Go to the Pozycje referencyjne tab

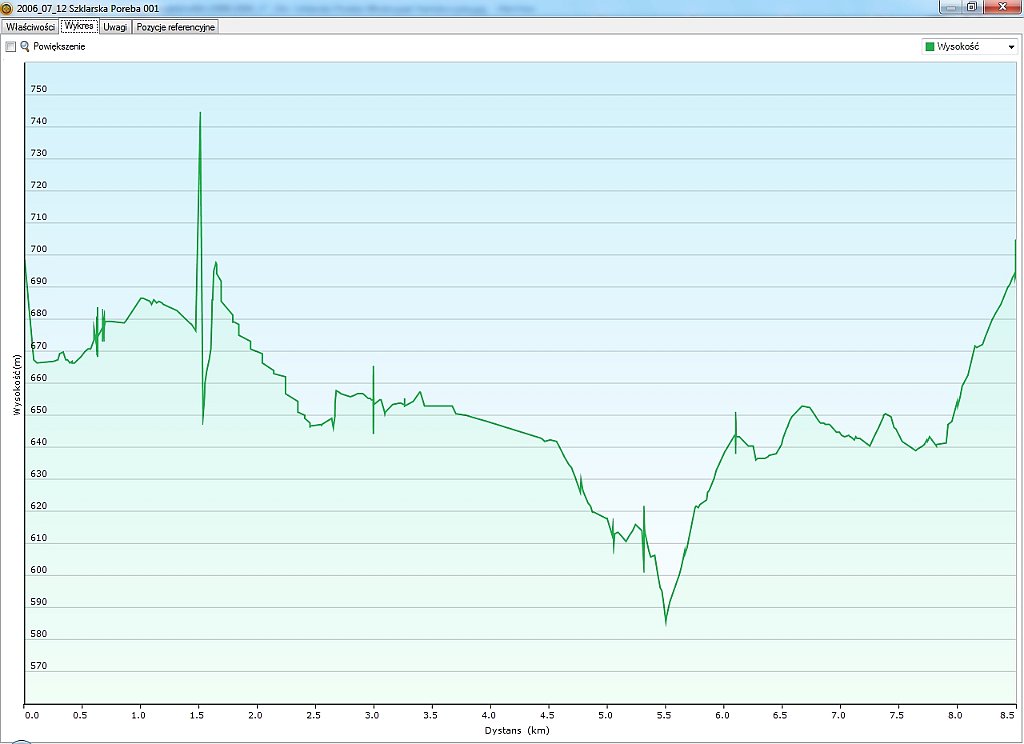click(176, 27)
